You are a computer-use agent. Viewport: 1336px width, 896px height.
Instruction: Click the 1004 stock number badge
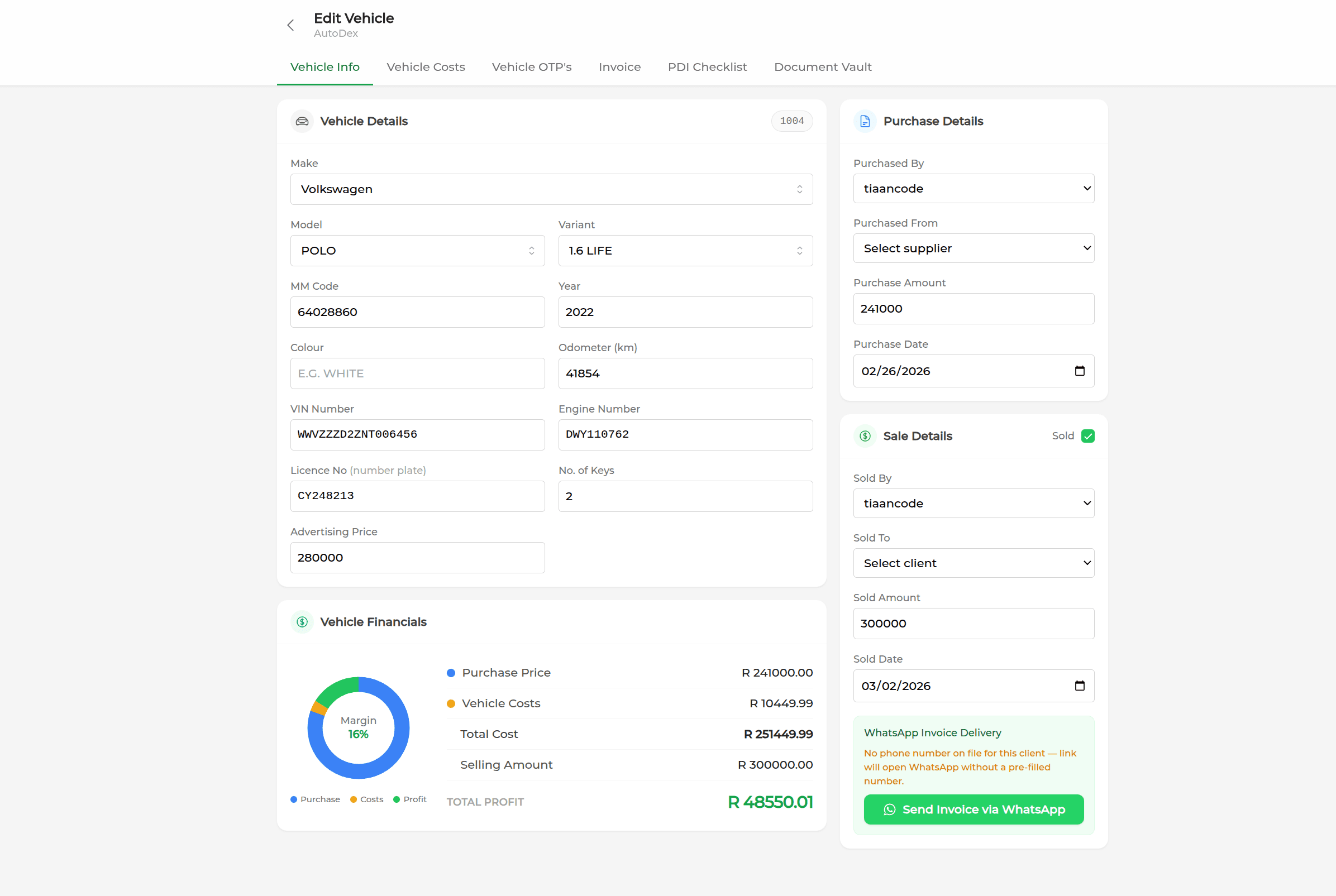click(x=792, y=121)
